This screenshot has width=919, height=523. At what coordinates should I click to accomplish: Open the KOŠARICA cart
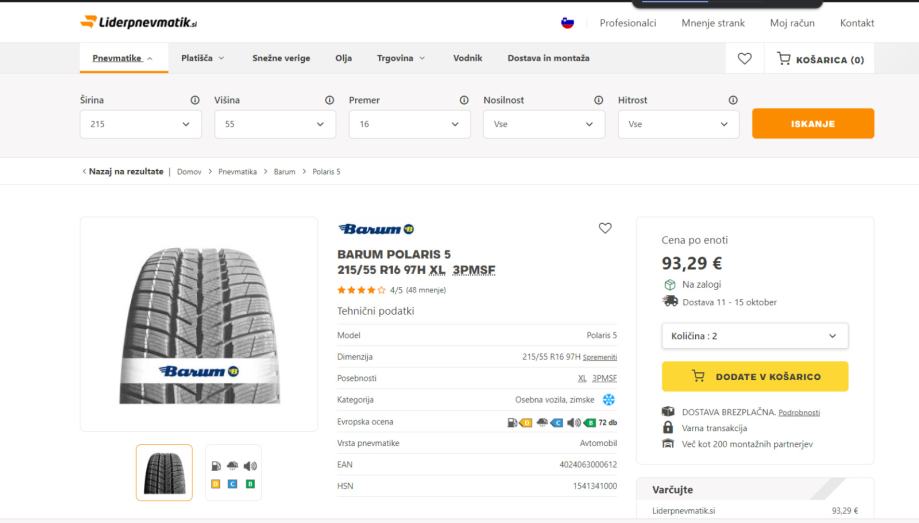[x=820, y=59]
